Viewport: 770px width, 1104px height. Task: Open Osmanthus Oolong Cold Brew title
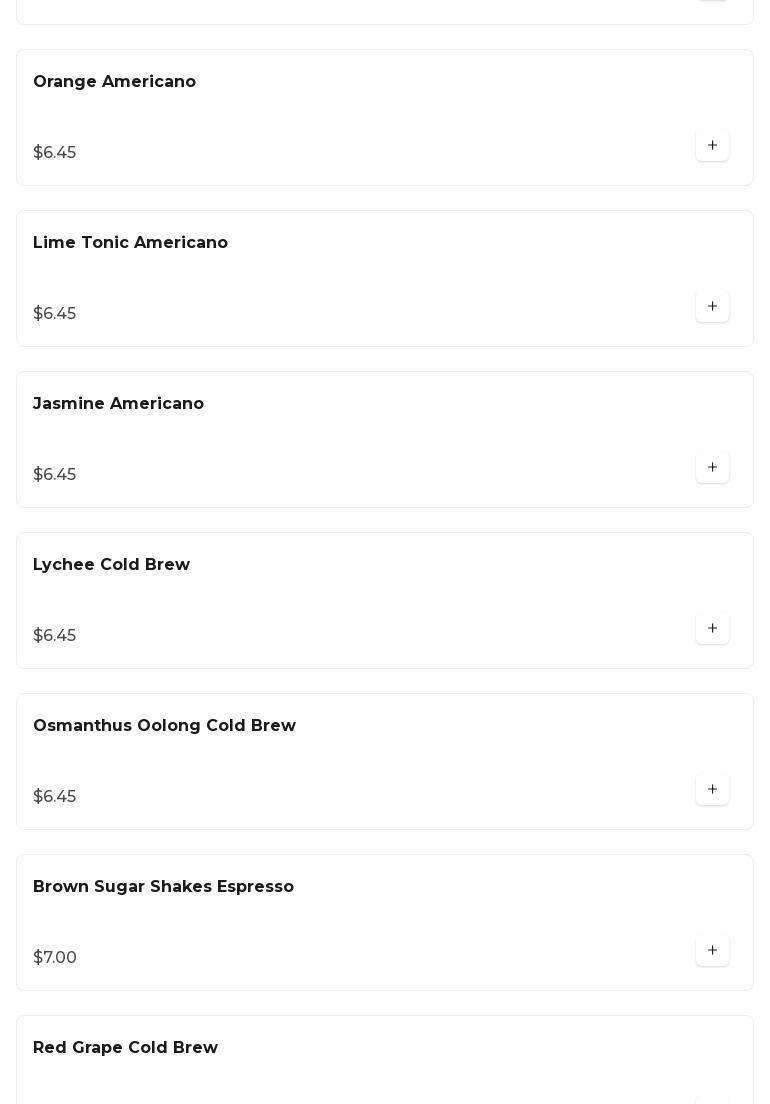click(164, 725)
